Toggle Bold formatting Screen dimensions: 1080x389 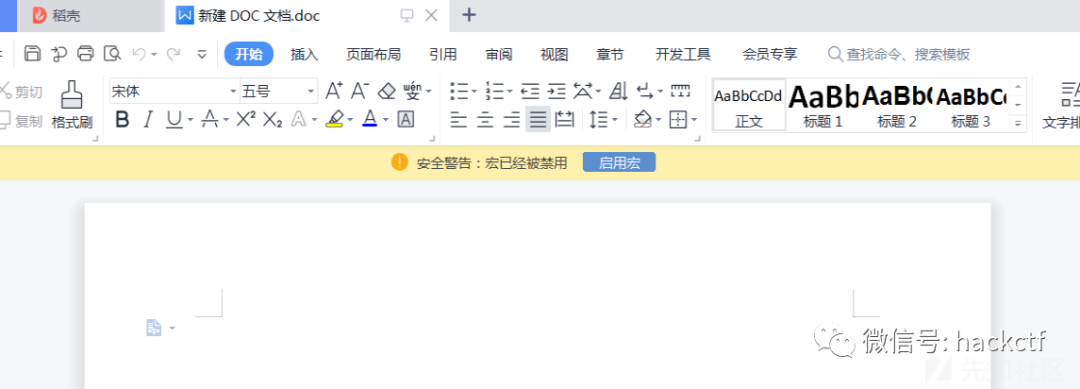click(x=123, y=120)
